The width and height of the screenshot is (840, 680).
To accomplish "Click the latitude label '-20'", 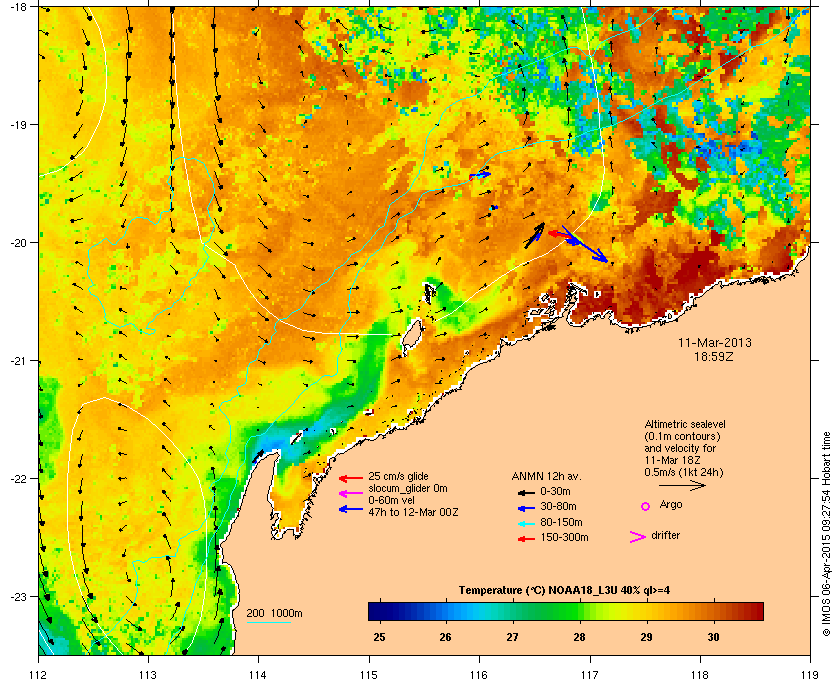I will pyautogui.click(x=18, y=243).
